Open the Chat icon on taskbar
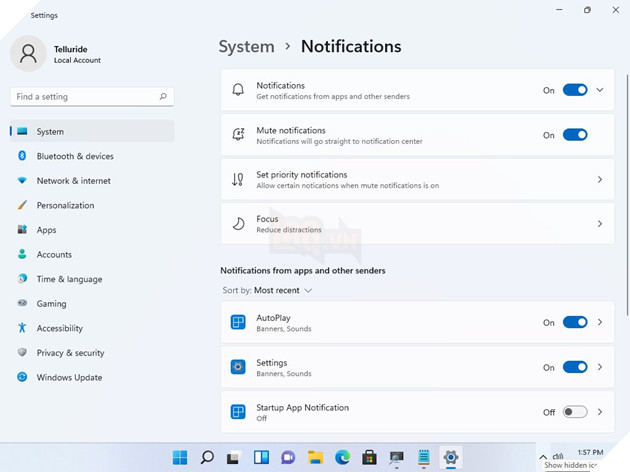630x472 pixels. [x=288, y=457]
